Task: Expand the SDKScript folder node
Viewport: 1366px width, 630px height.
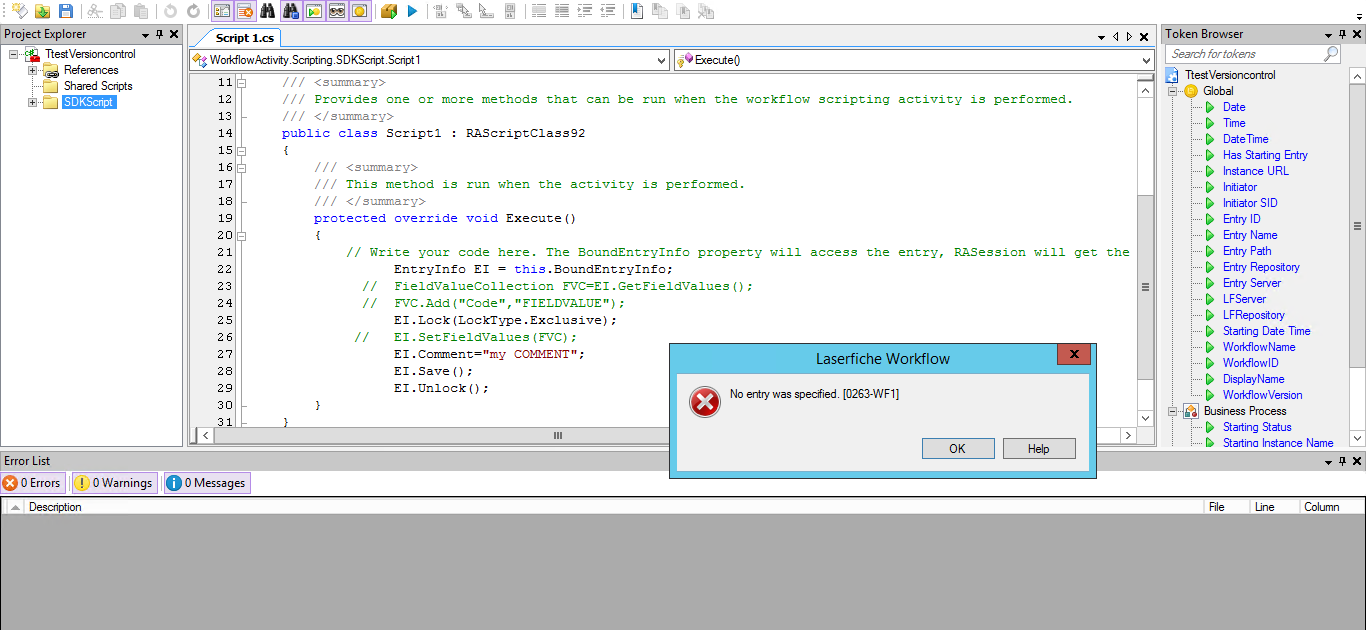Action: click(32, 102)
